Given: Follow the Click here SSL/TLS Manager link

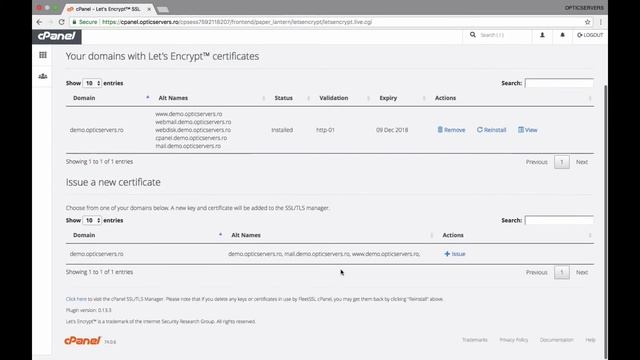Looking at the screenshot, I should tap(76, 299).
